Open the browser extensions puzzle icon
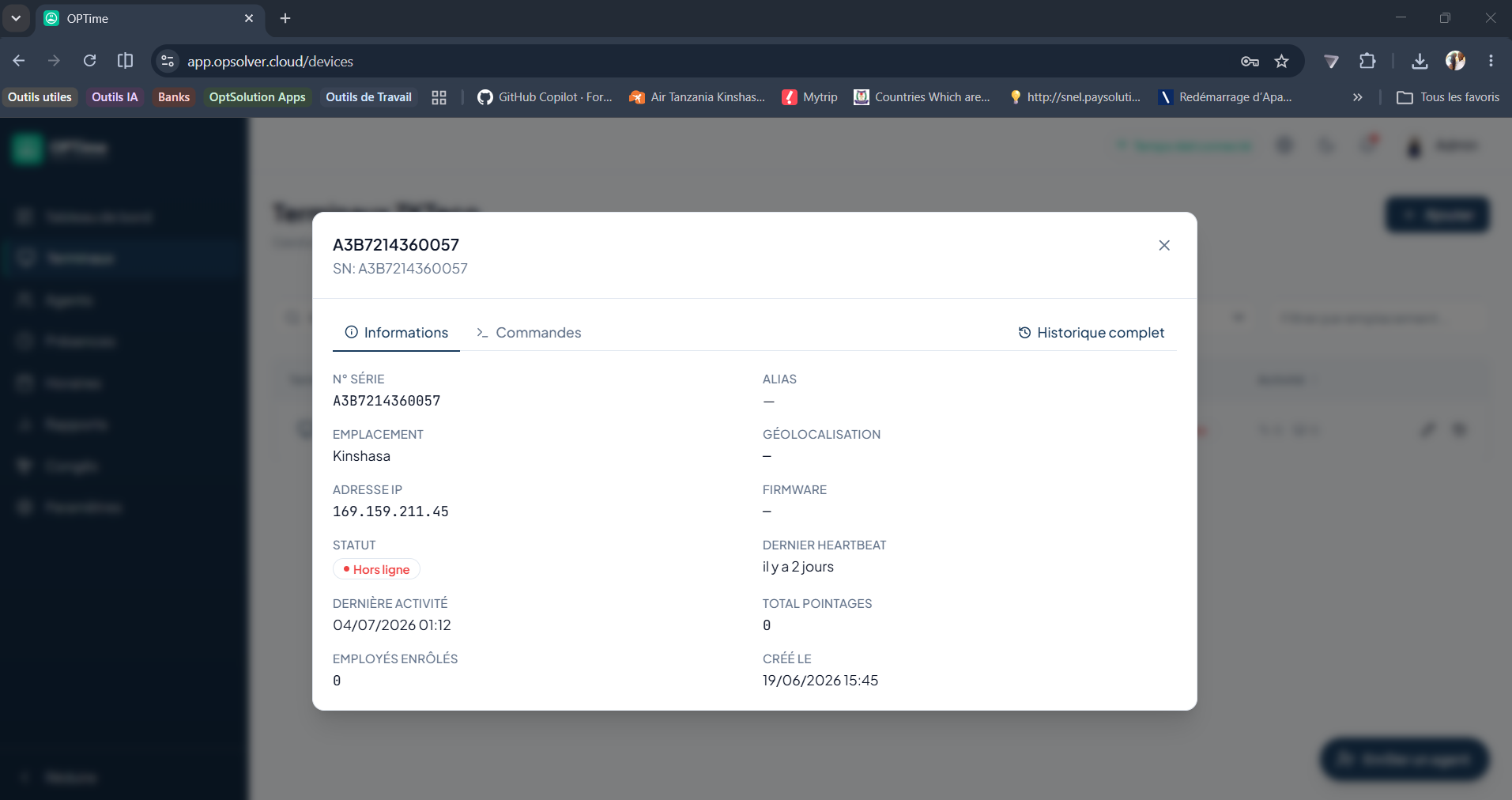 (1367, 61)
